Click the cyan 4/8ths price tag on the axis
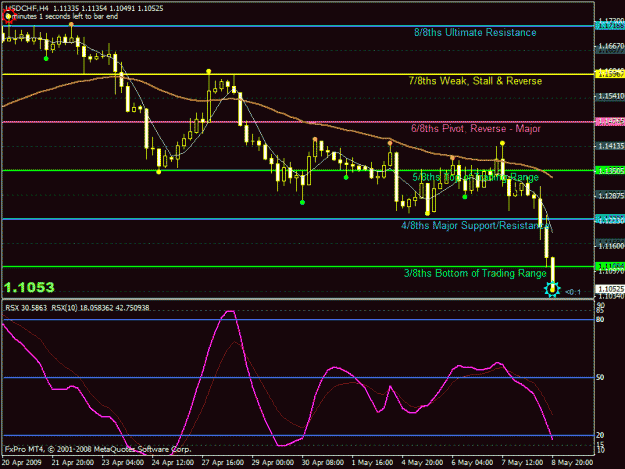Screen dimensions: 625x469 [x=609, y=219]
